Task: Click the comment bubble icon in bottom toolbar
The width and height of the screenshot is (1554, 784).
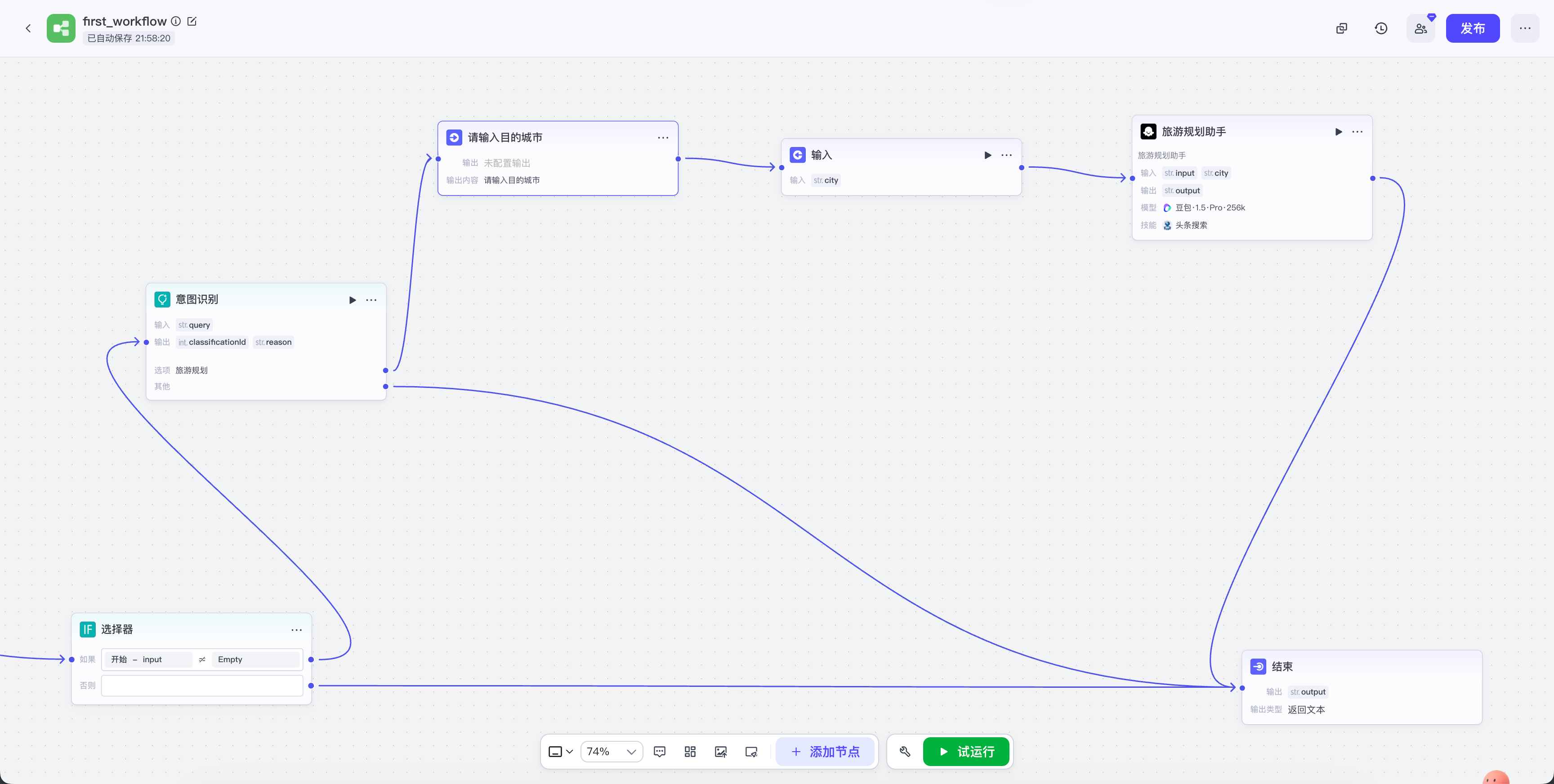Action: click(x=659, y=752)
